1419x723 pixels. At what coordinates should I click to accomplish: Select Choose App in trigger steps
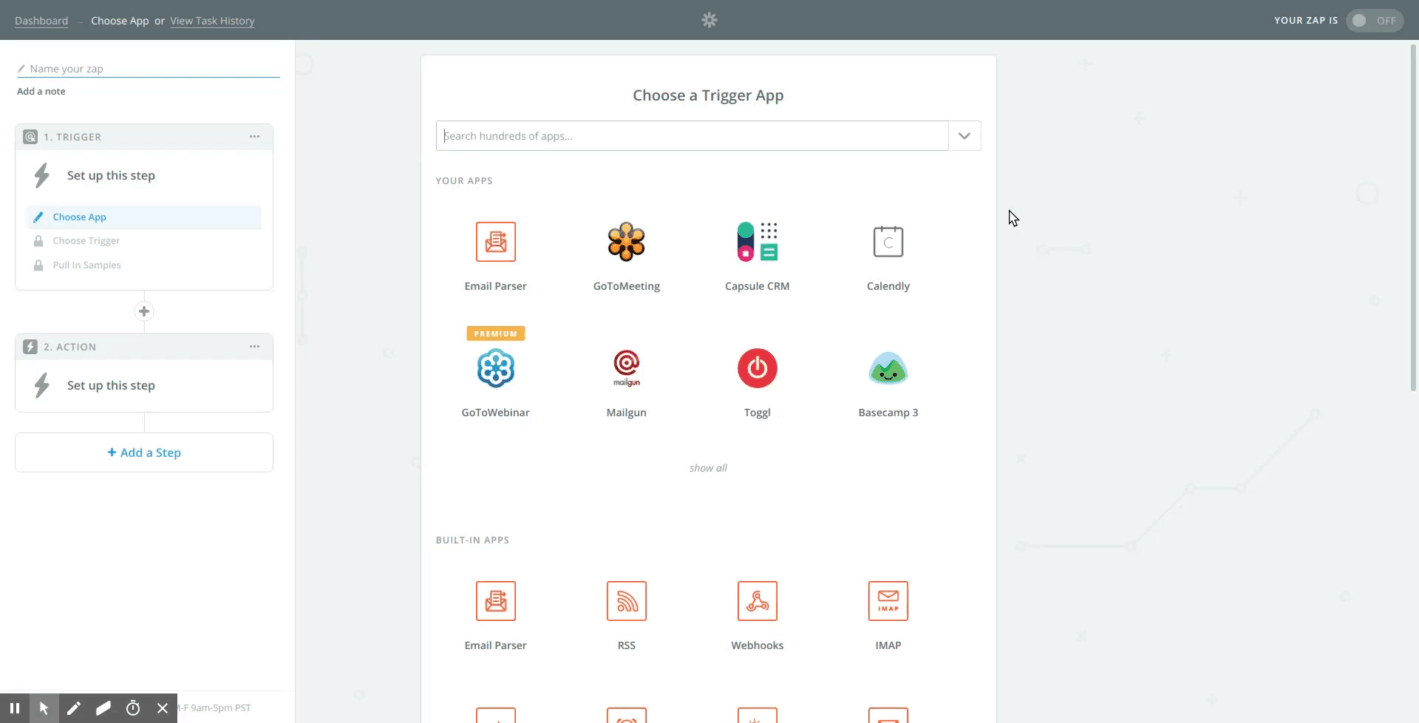click(x=80, y=217)
